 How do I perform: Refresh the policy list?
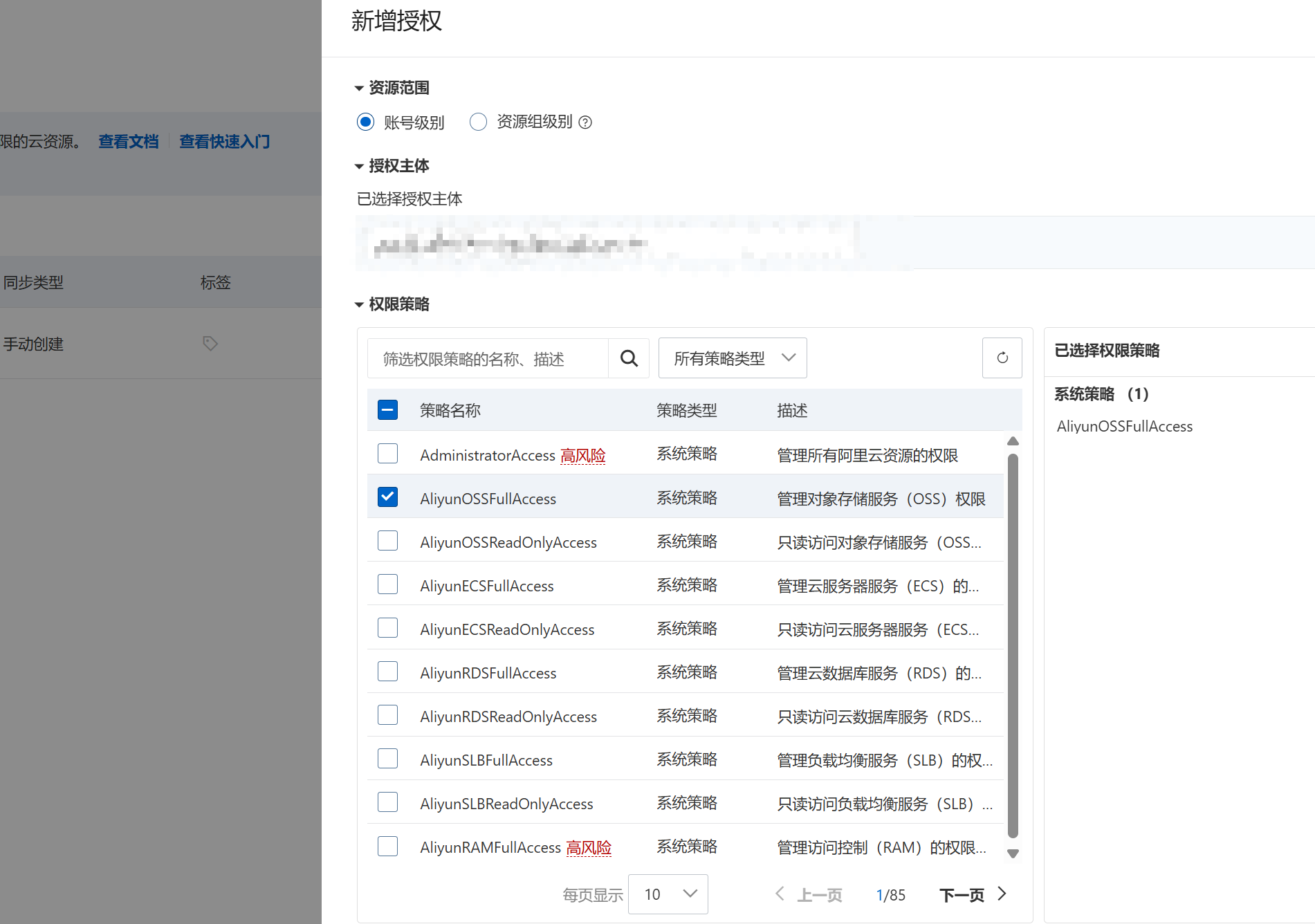1002,358
